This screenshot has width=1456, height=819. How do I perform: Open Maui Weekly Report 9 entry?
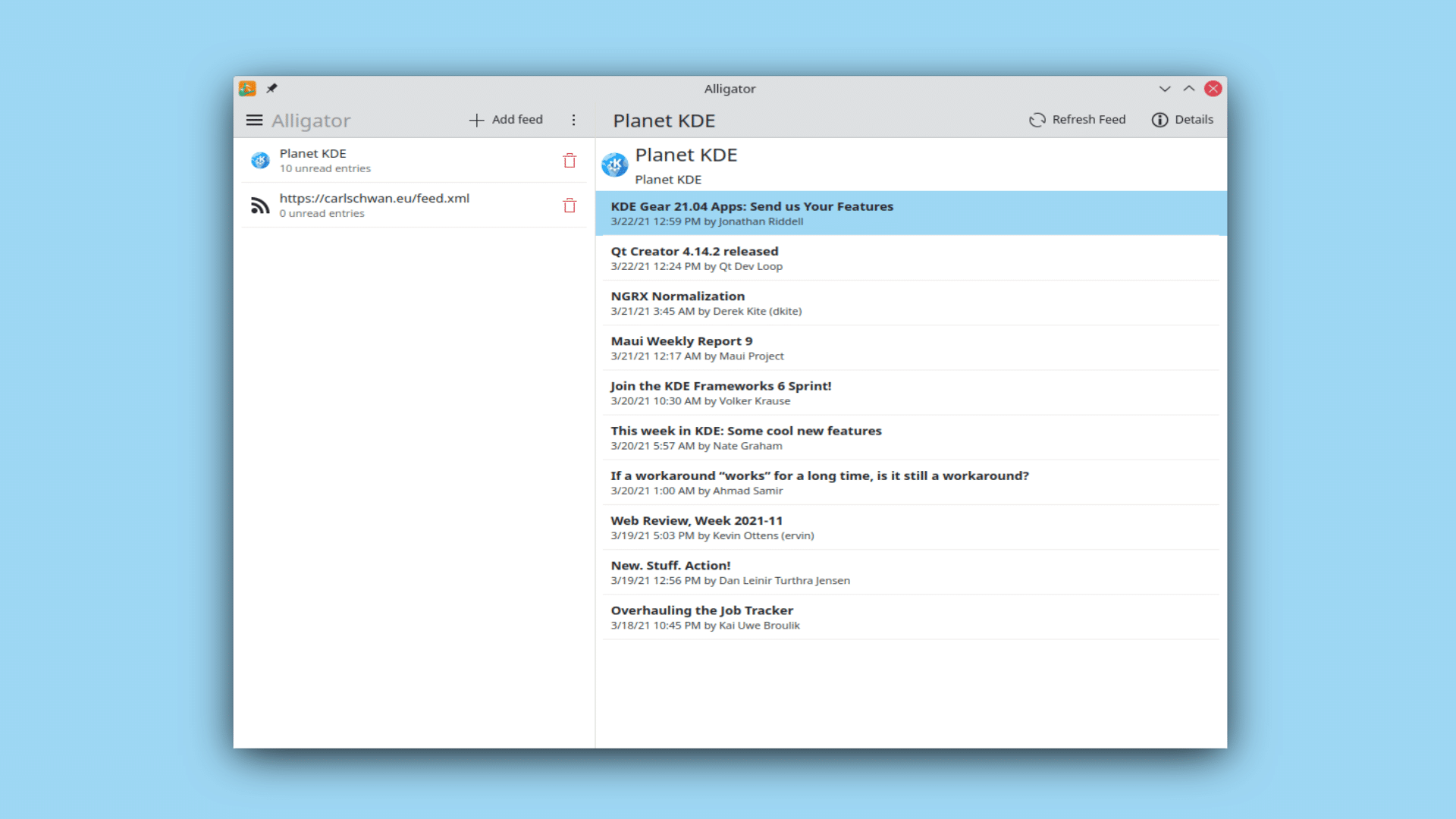coord(911,347)
